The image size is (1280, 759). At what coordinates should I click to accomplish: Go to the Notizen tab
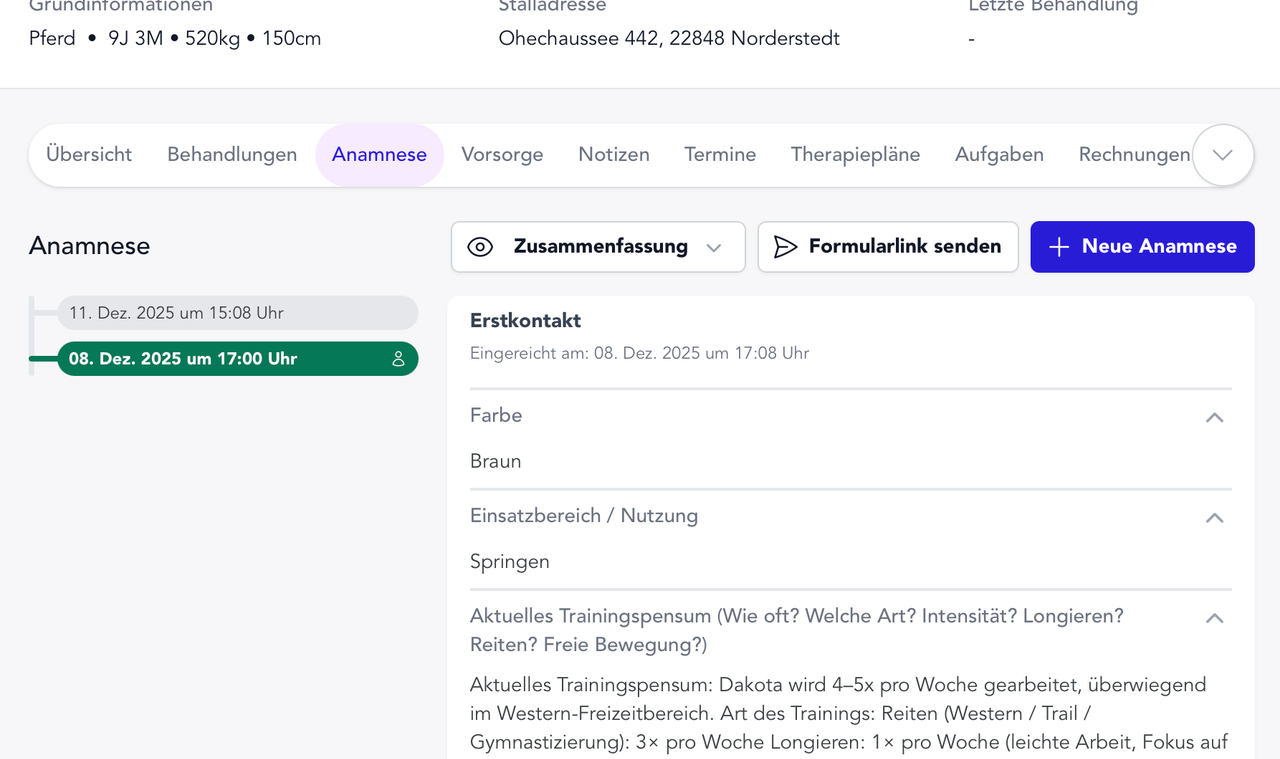click(x=614, y=154)
